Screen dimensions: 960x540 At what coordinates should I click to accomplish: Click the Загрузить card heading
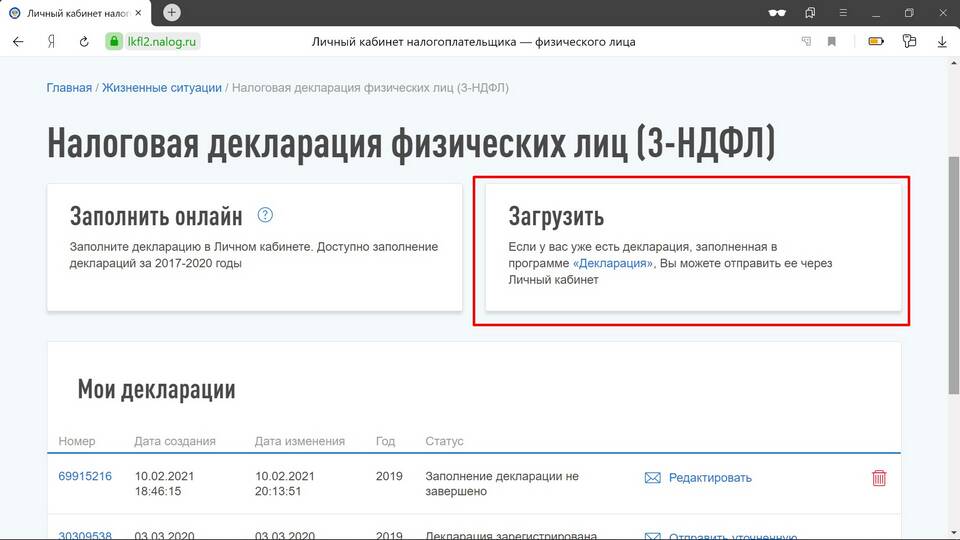pos(556,217)
